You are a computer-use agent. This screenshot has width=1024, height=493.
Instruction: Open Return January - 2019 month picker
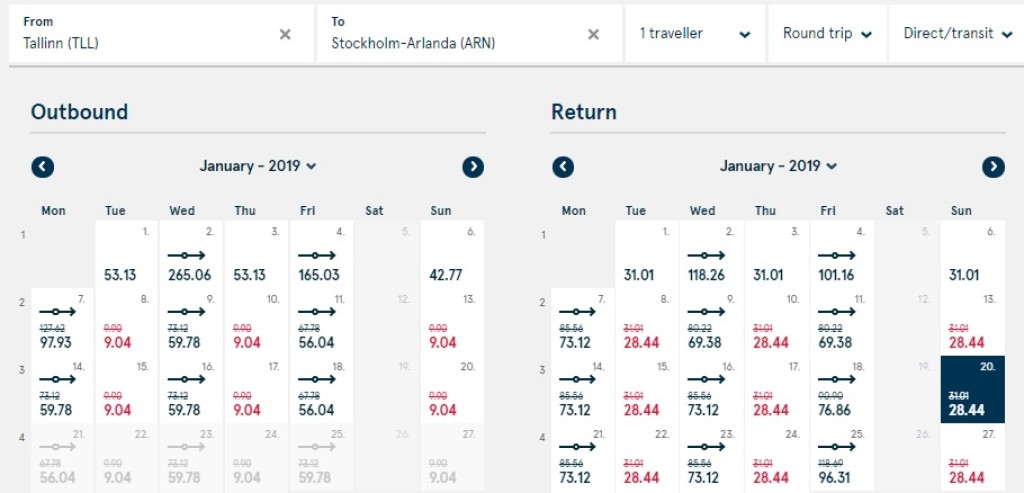pyautogui.click(x=778, y=166)
